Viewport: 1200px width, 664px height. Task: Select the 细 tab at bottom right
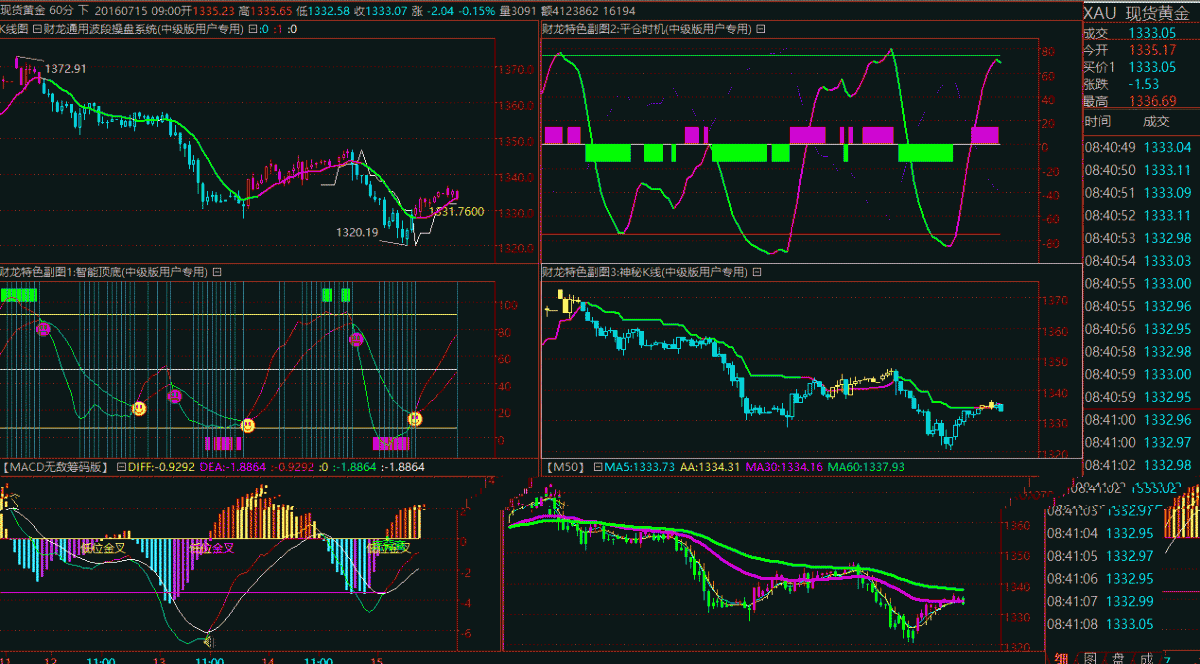pyautogui.click(x=1062, y=658)
